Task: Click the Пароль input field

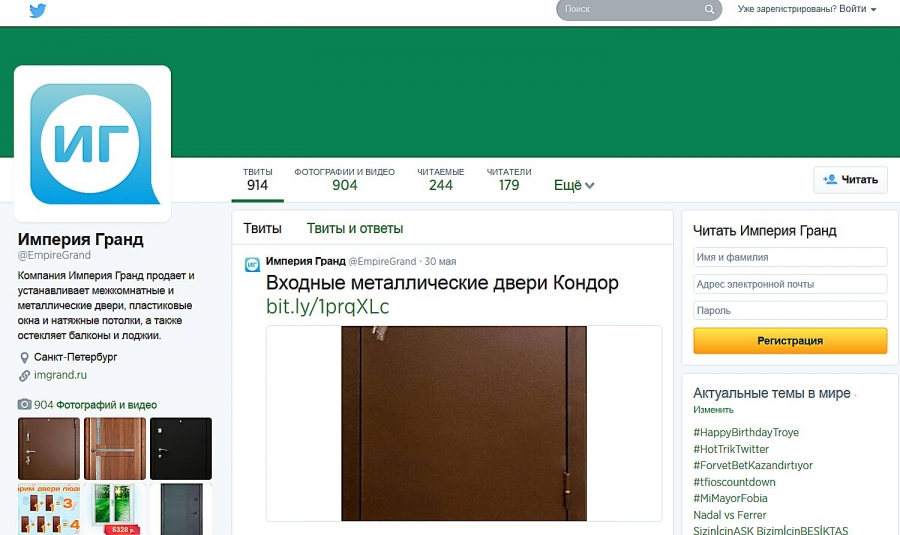Action: pyautogui.click(x=789, y=311)
